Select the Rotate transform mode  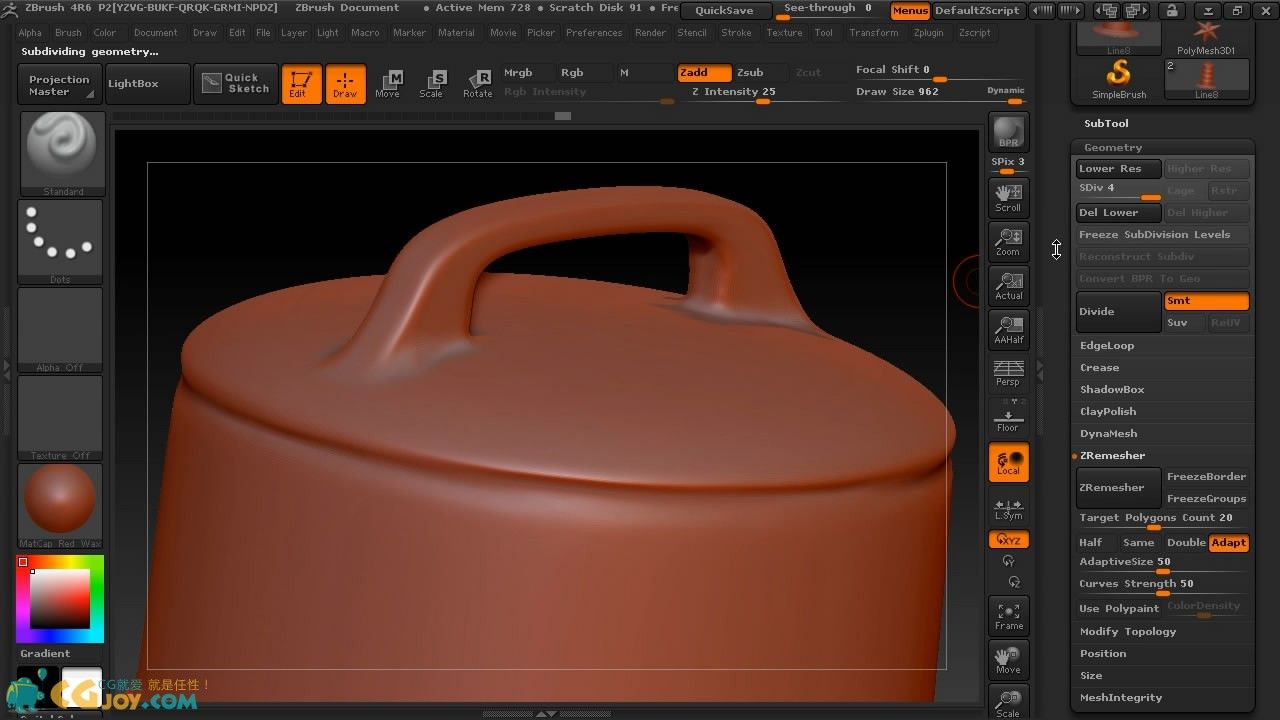(477, 84)
